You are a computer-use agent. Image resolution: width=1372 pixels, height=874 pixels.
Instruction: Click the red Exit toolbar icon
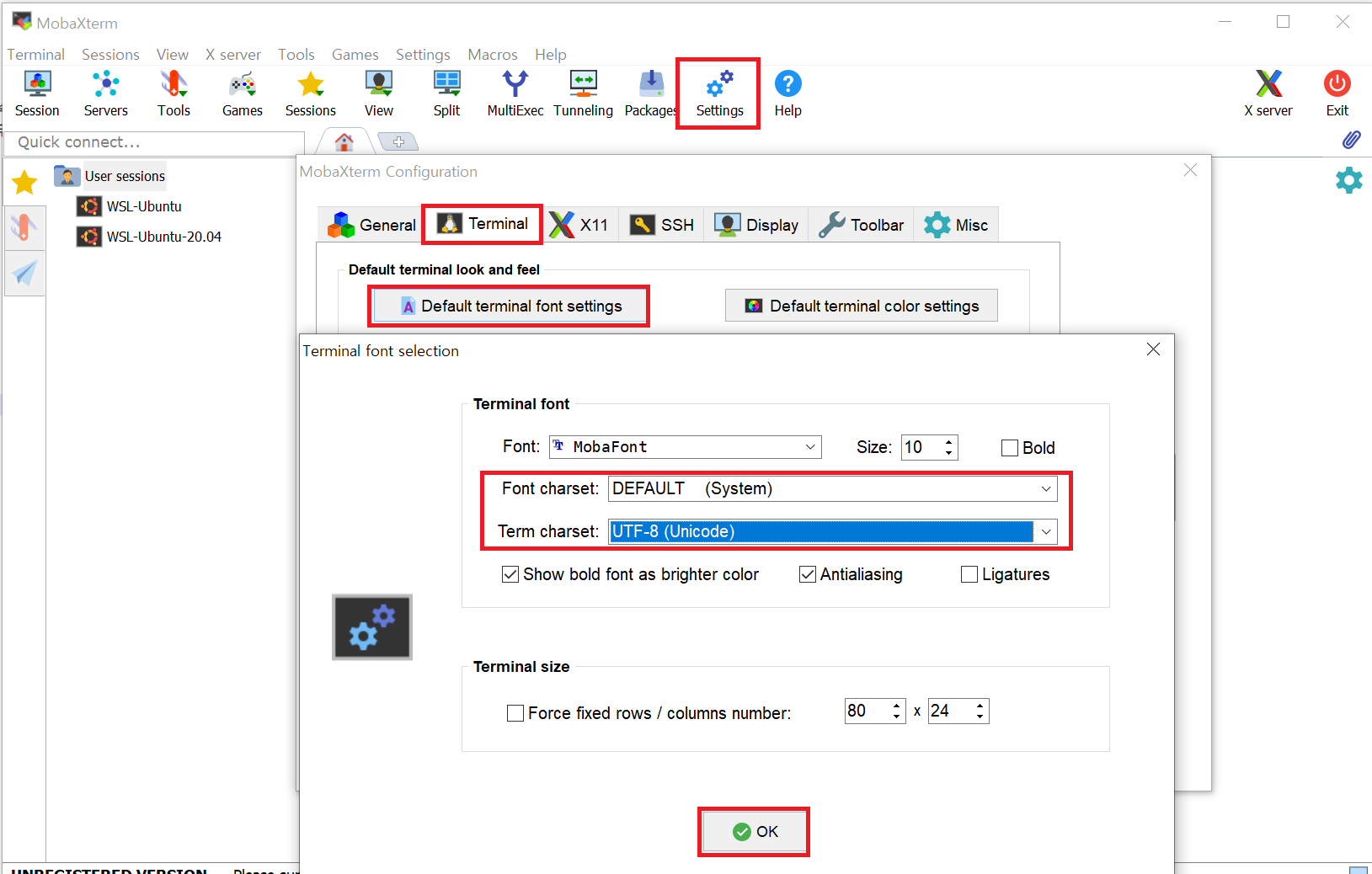click(x=1337, y=93)
